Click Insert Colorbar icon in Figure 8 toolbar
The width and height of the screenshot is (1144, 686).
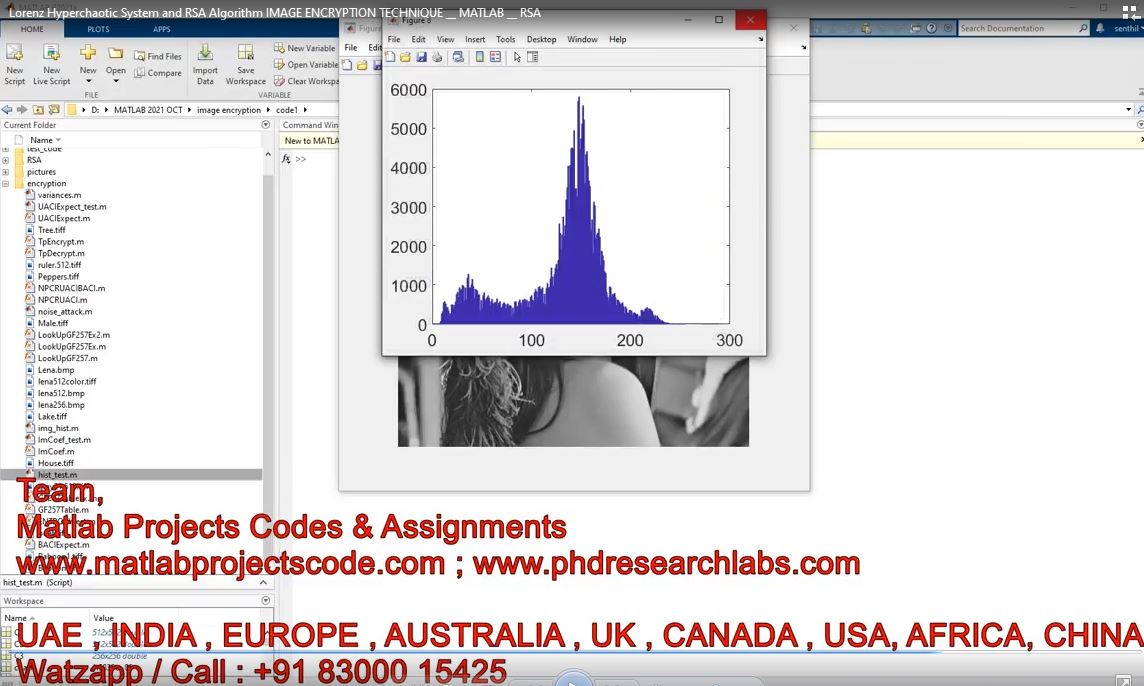(x=479, y=57)
